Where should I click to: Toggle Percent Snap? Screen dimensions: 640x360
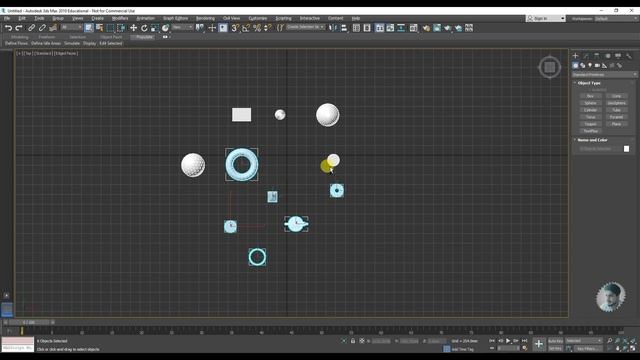(257, 28)
